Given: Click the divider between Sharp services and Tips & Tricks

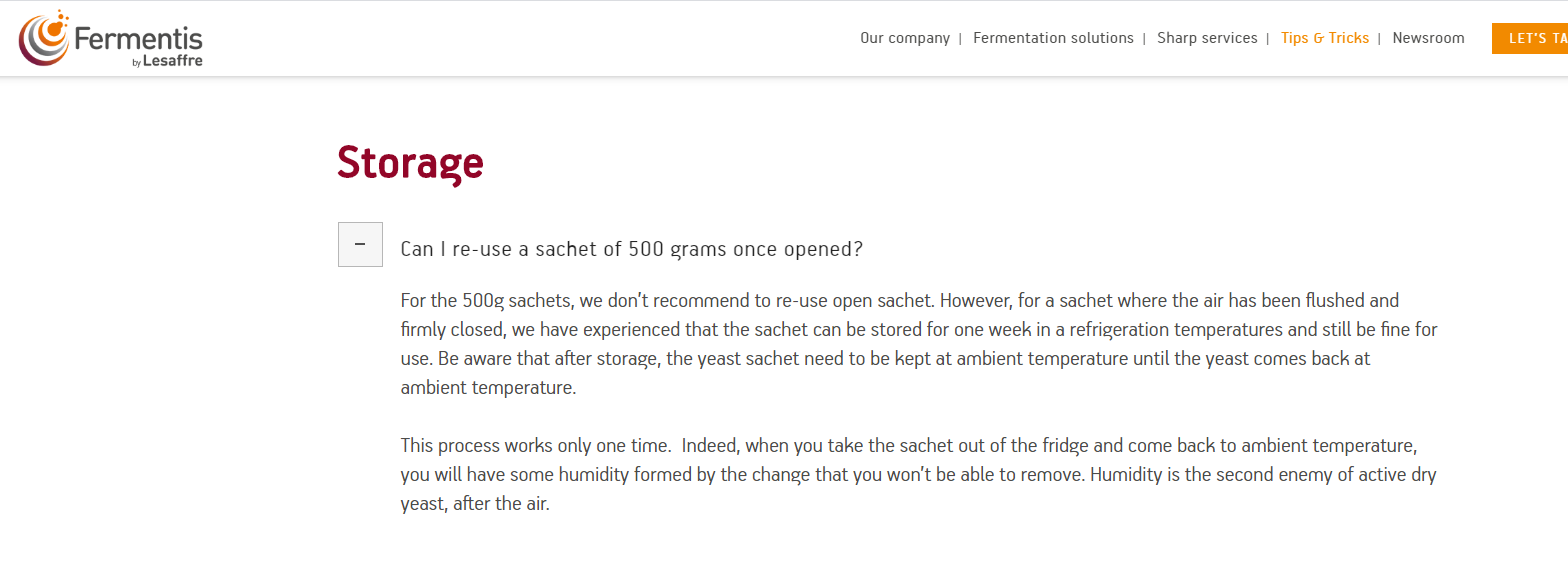Looking at the screenshot, I should (x=1268, y=39).
